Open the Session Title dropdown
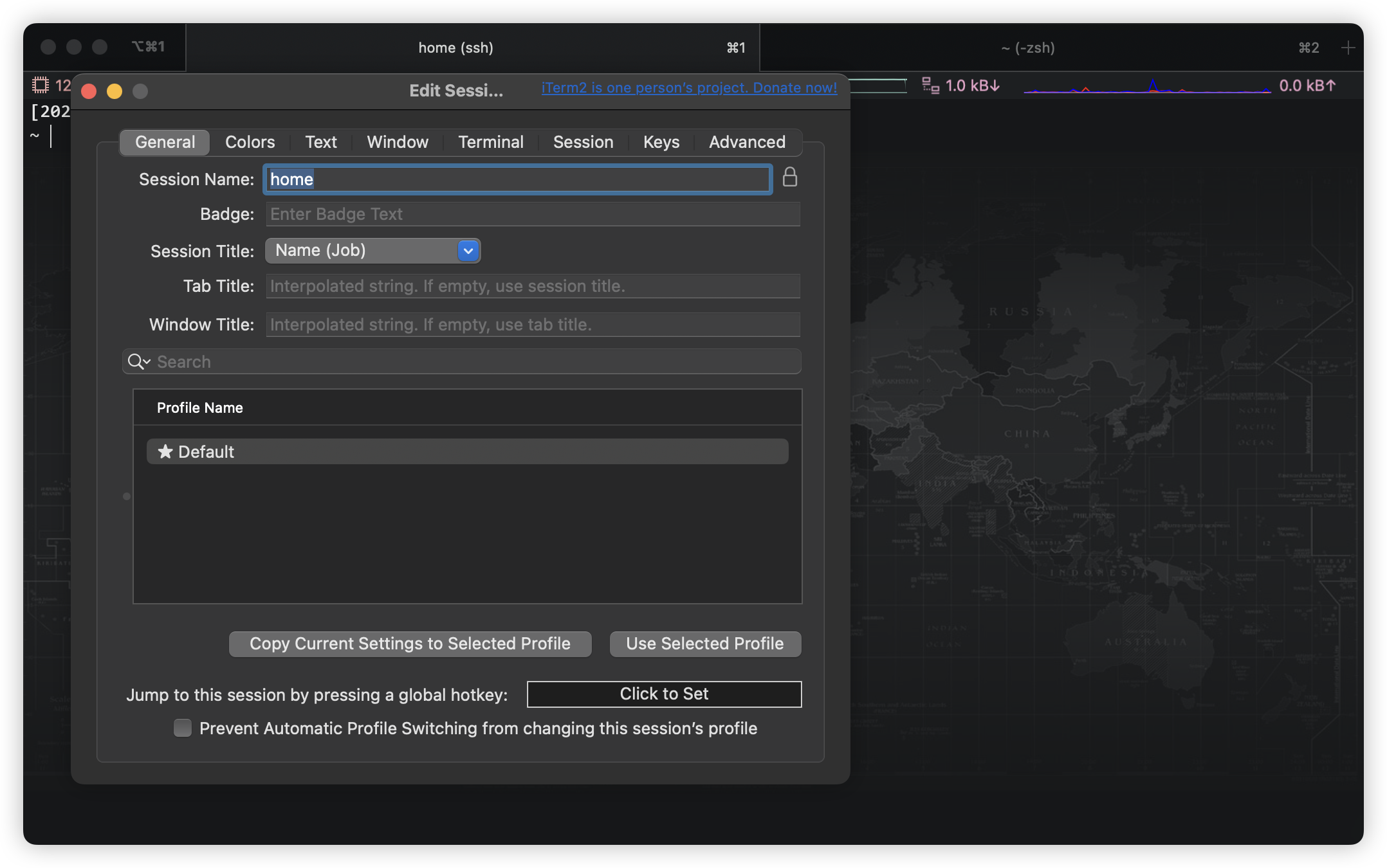This screenshot has width=1387, height=868. pos(373,251)
